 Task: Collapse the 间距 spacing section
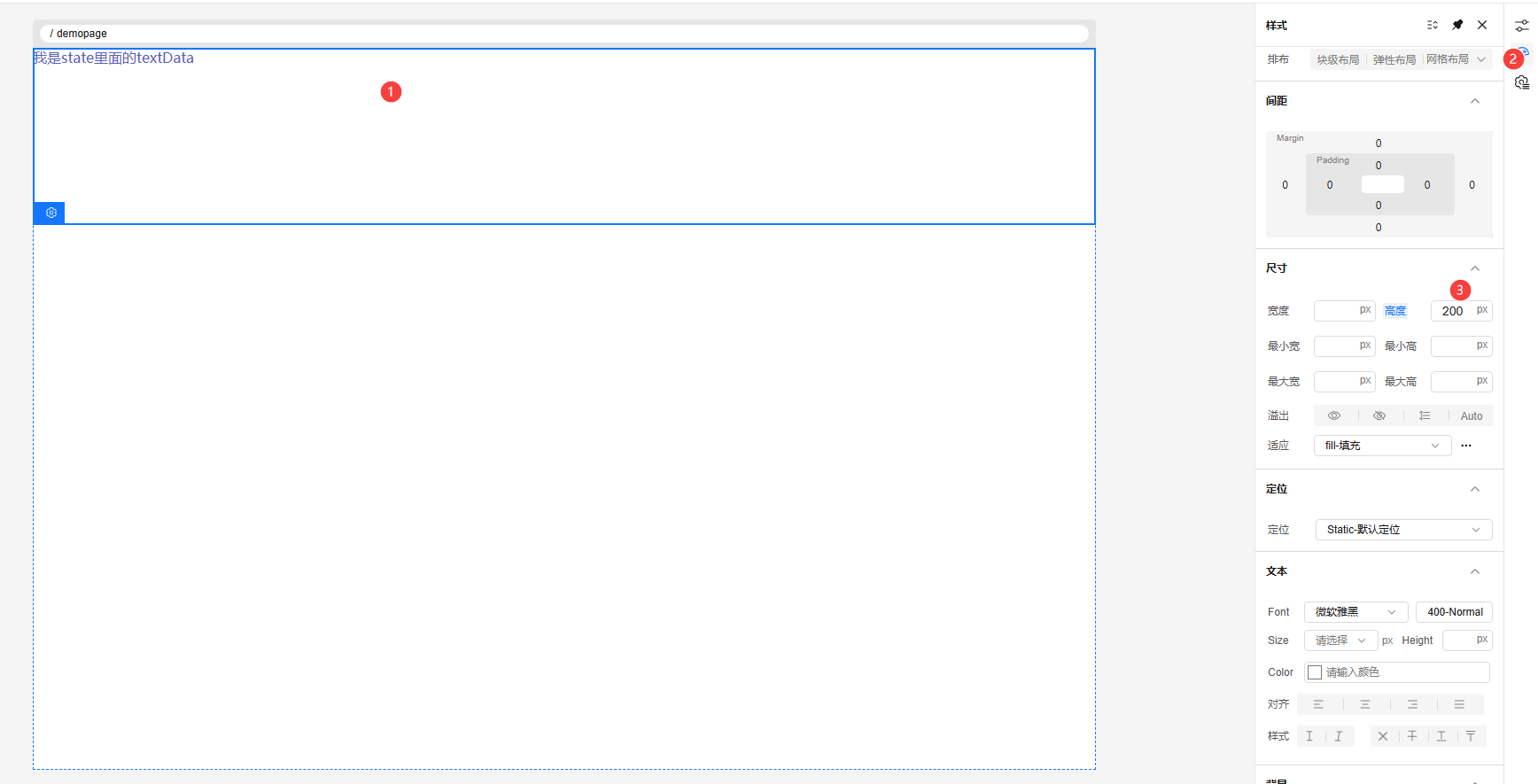(x=1475, y=101)
